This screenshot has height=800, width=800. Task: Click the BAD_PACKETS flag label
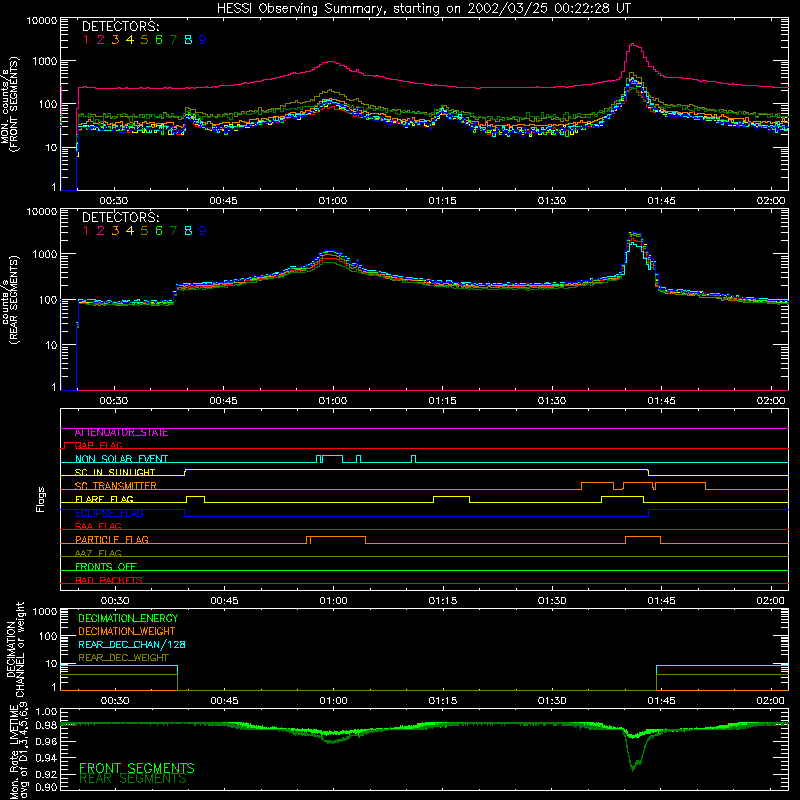click(109, 580)
